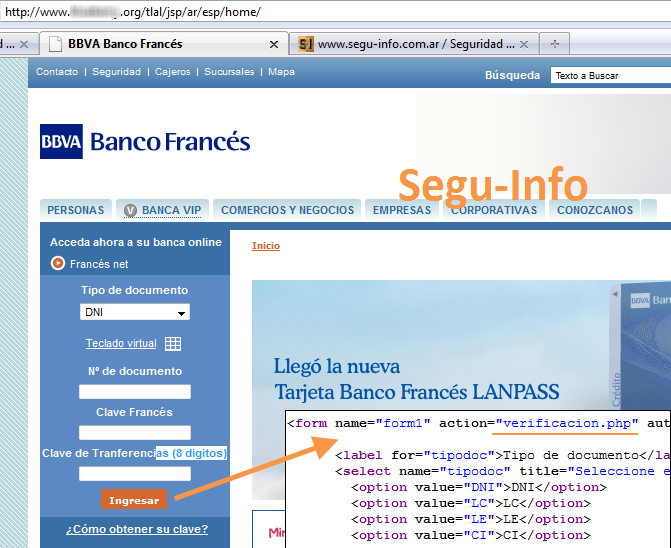Click the Texto a Buscar search field
The image size is (671, 548).
[x=611, y=75]
